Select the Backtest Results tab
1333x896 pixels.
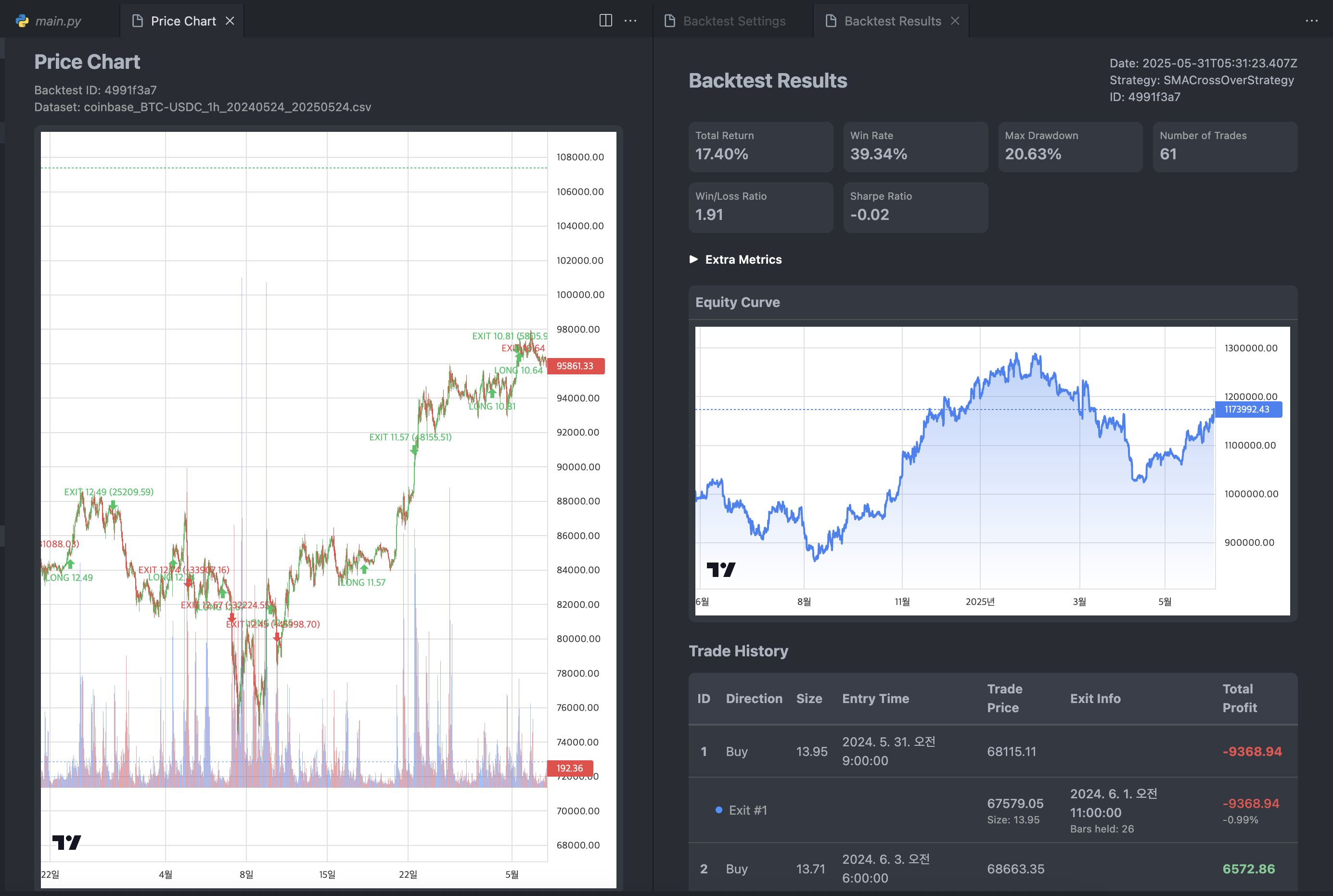(x=892, y=21)
